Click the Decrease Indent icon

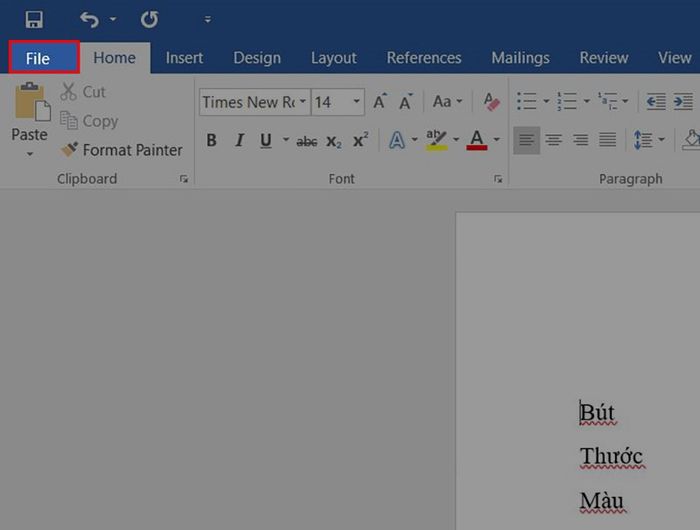[656, 102]
